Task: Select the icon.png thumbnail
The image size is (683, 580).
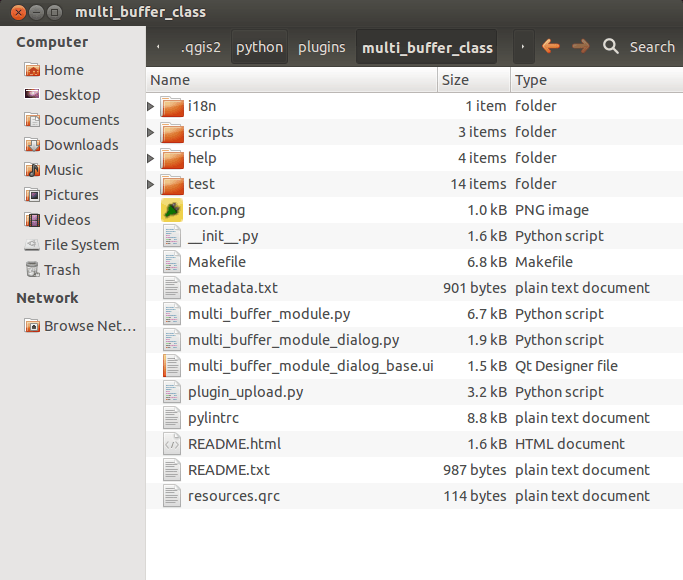Action: click(x=172, y=210)
